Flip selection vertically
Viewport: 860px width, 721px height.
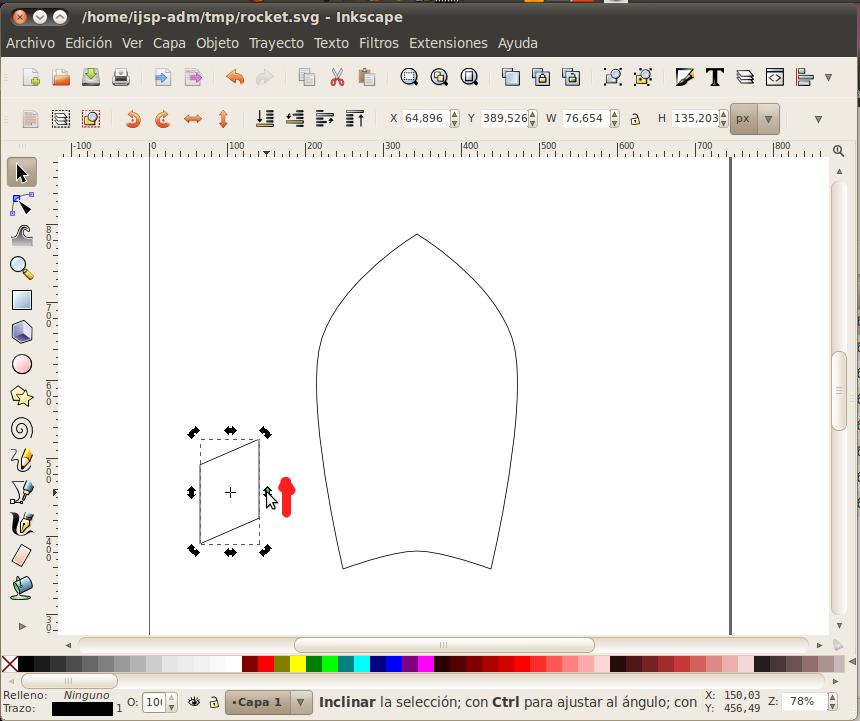223,119
